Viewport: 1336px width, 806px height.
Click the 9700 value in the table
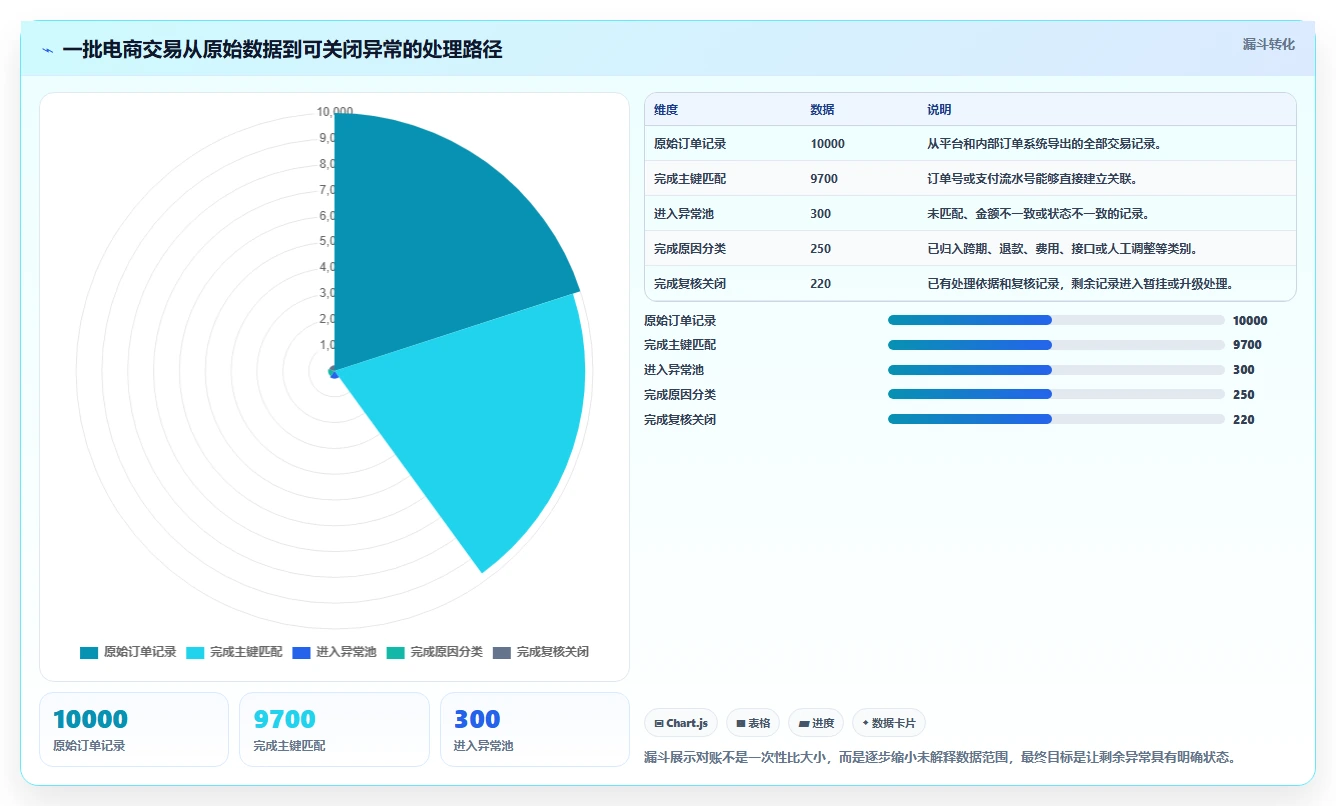click(824, 179)
